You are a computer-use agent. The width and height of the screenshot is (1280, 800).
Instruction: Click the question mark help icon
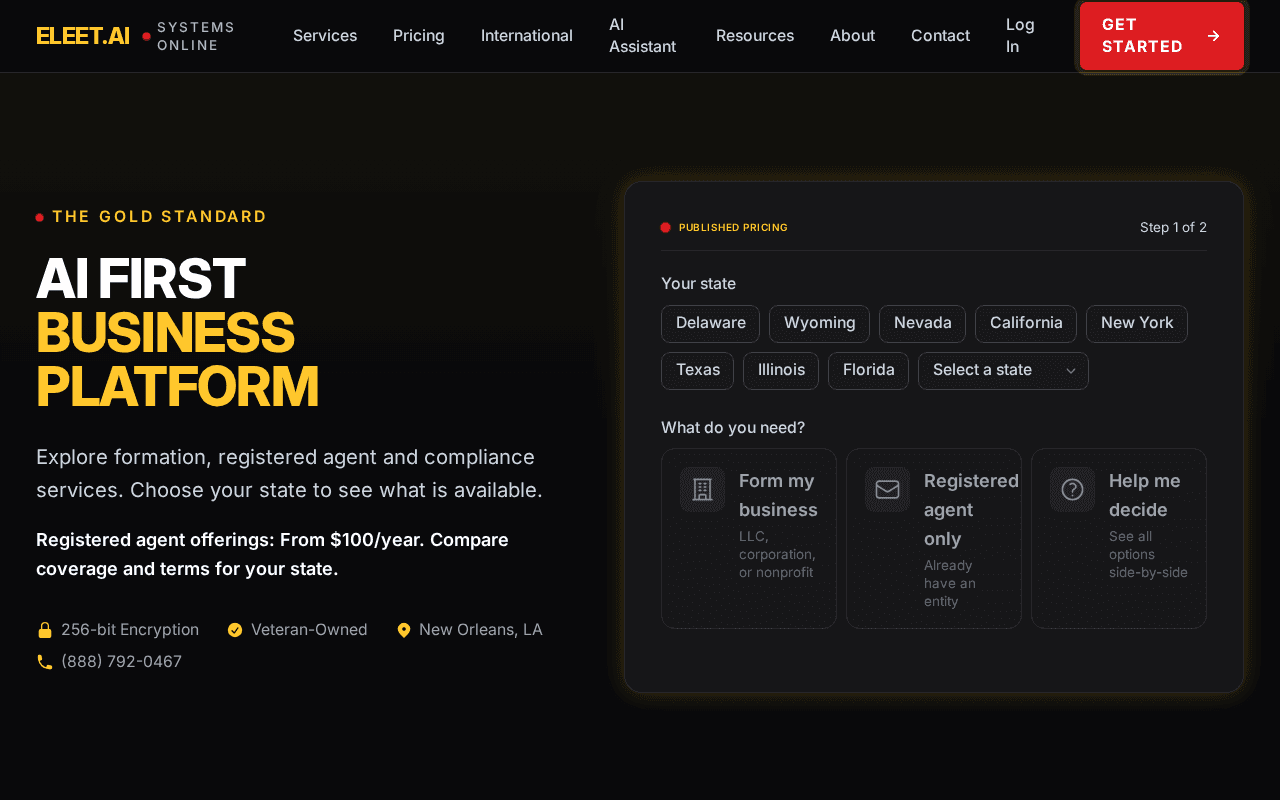coord(1072,490)
